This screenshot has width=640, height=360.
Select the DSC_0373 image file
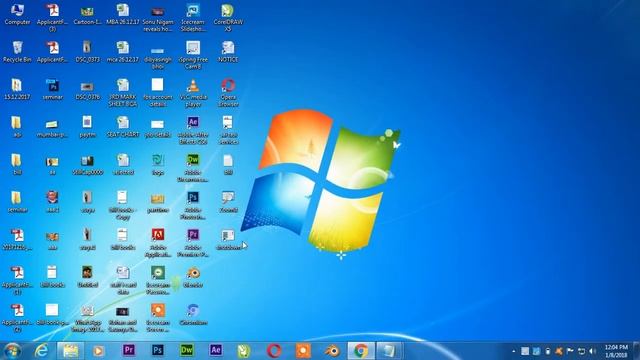87,52
